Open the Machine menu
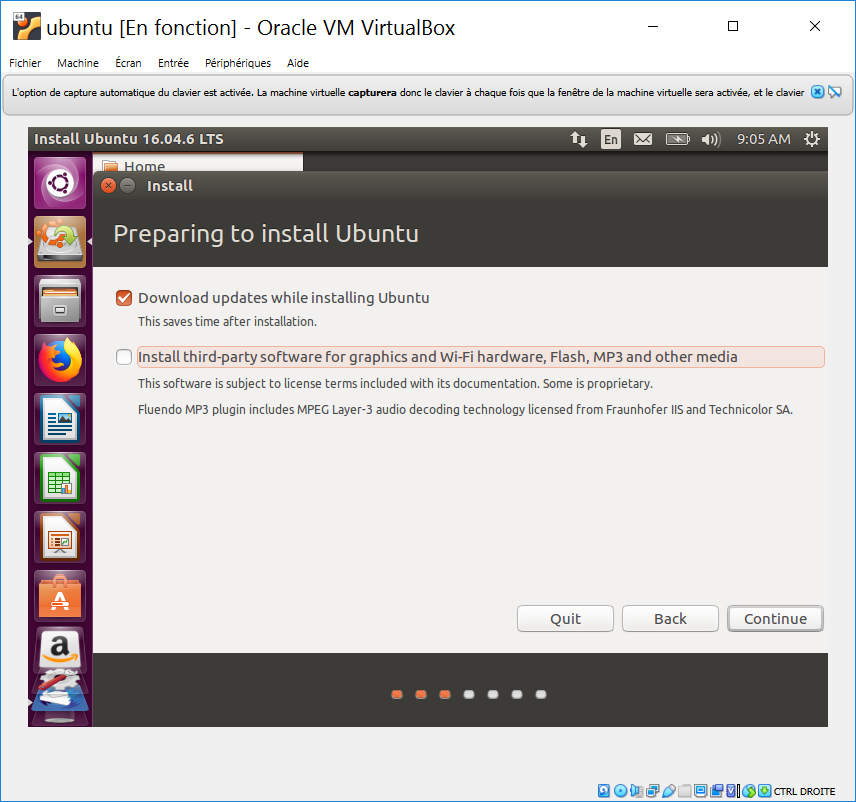 78,63
